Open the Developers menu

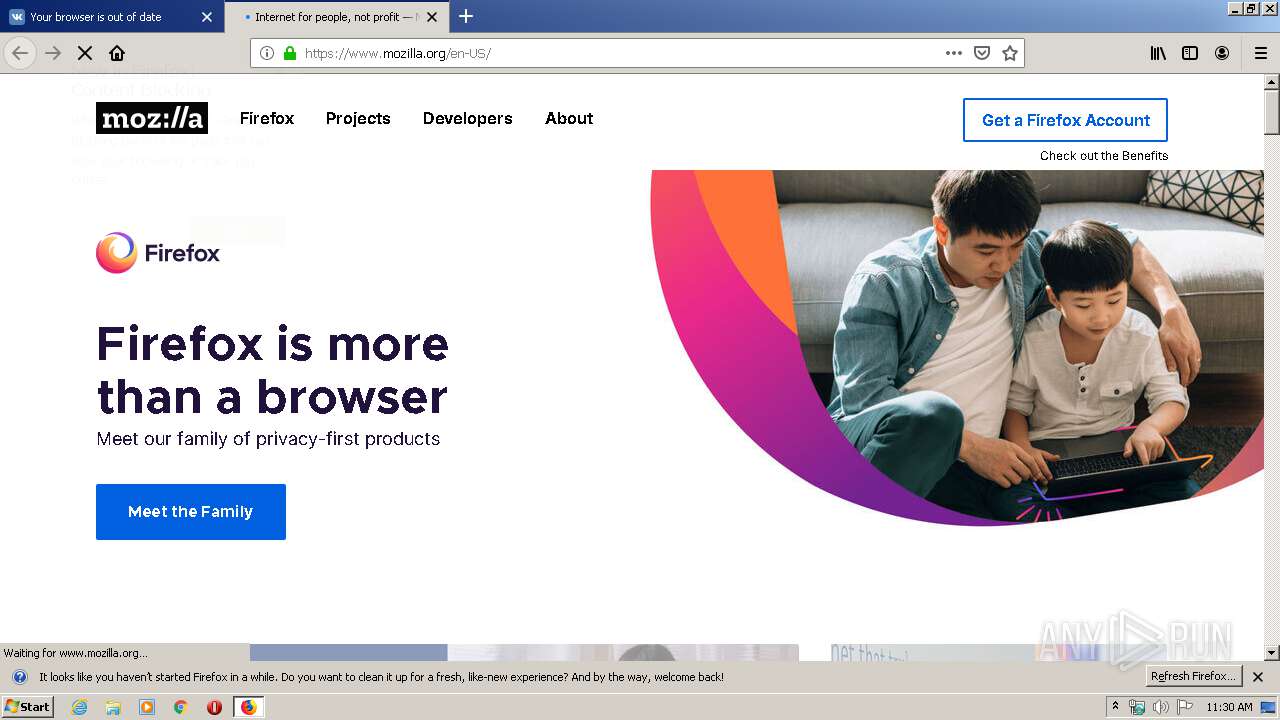[468, 118]
